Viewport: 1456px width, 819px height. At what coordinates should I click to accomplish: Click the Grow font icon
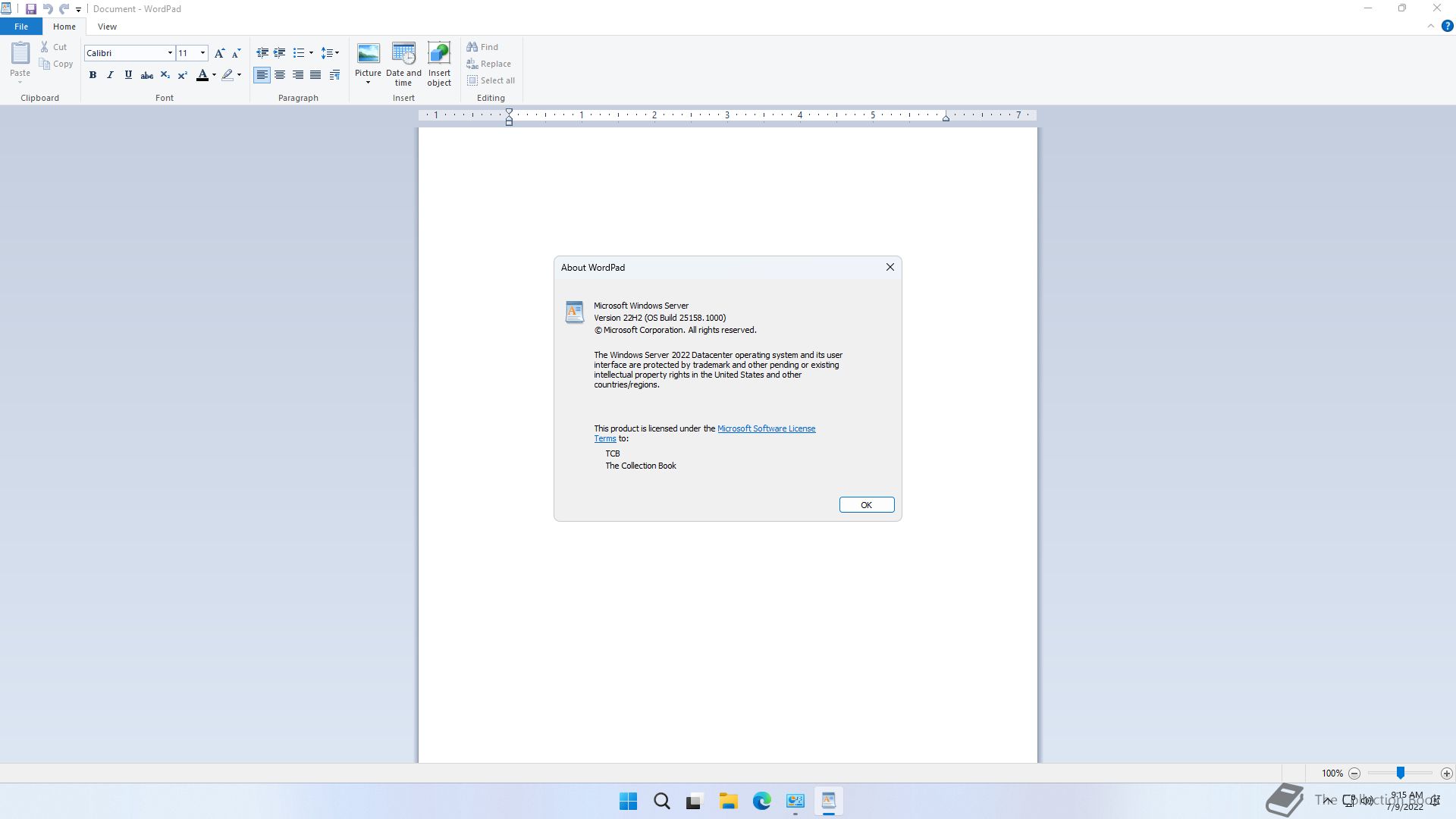click(219, 53)
